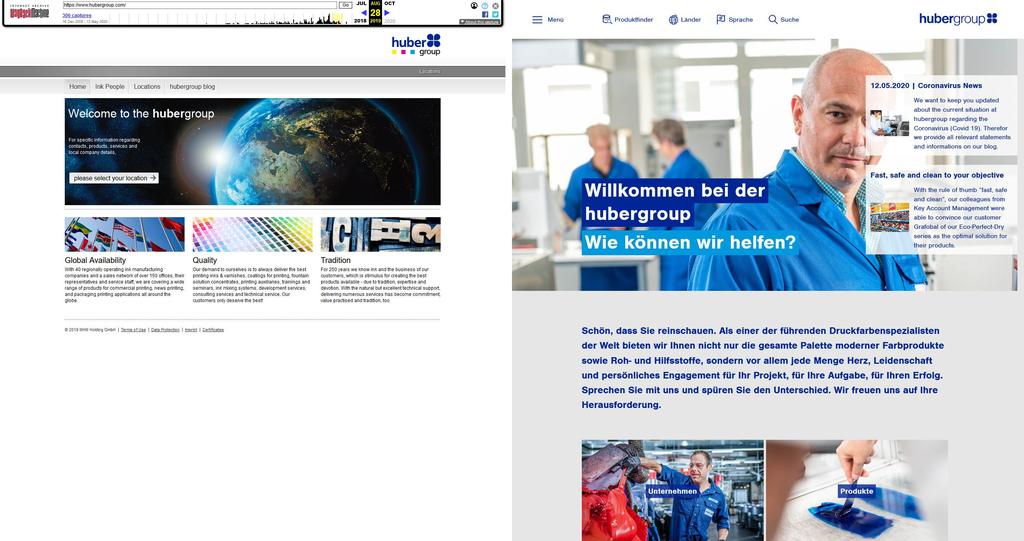Click the Global Availability heading
This screenshot has width=1024, height=541.
coord(95,260)
